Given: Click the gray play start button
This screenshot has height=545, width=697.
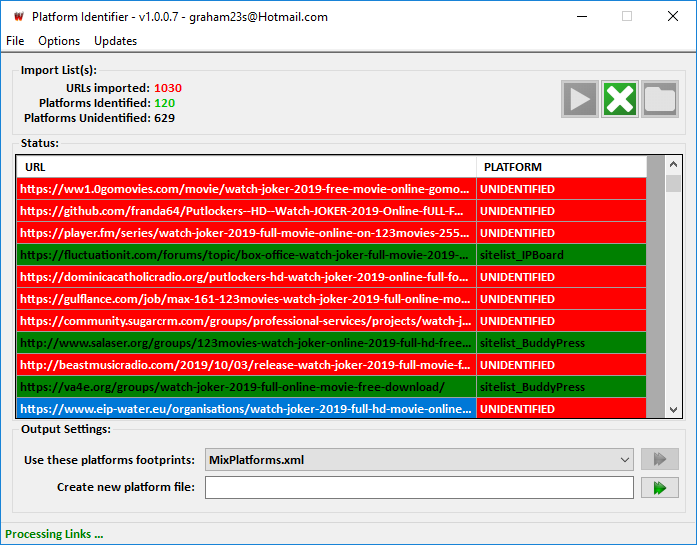Looking at the screenshot, I should tap(580, 99).
